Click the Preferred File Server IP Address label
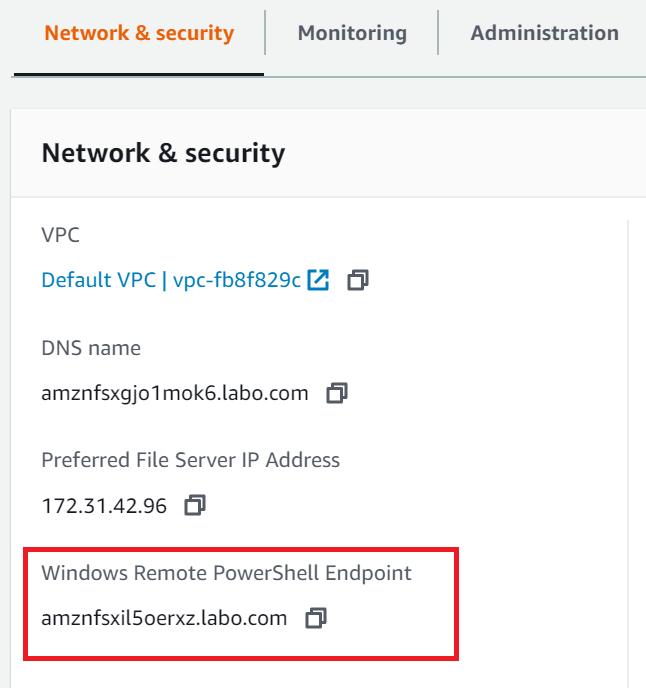 point(190,460)
